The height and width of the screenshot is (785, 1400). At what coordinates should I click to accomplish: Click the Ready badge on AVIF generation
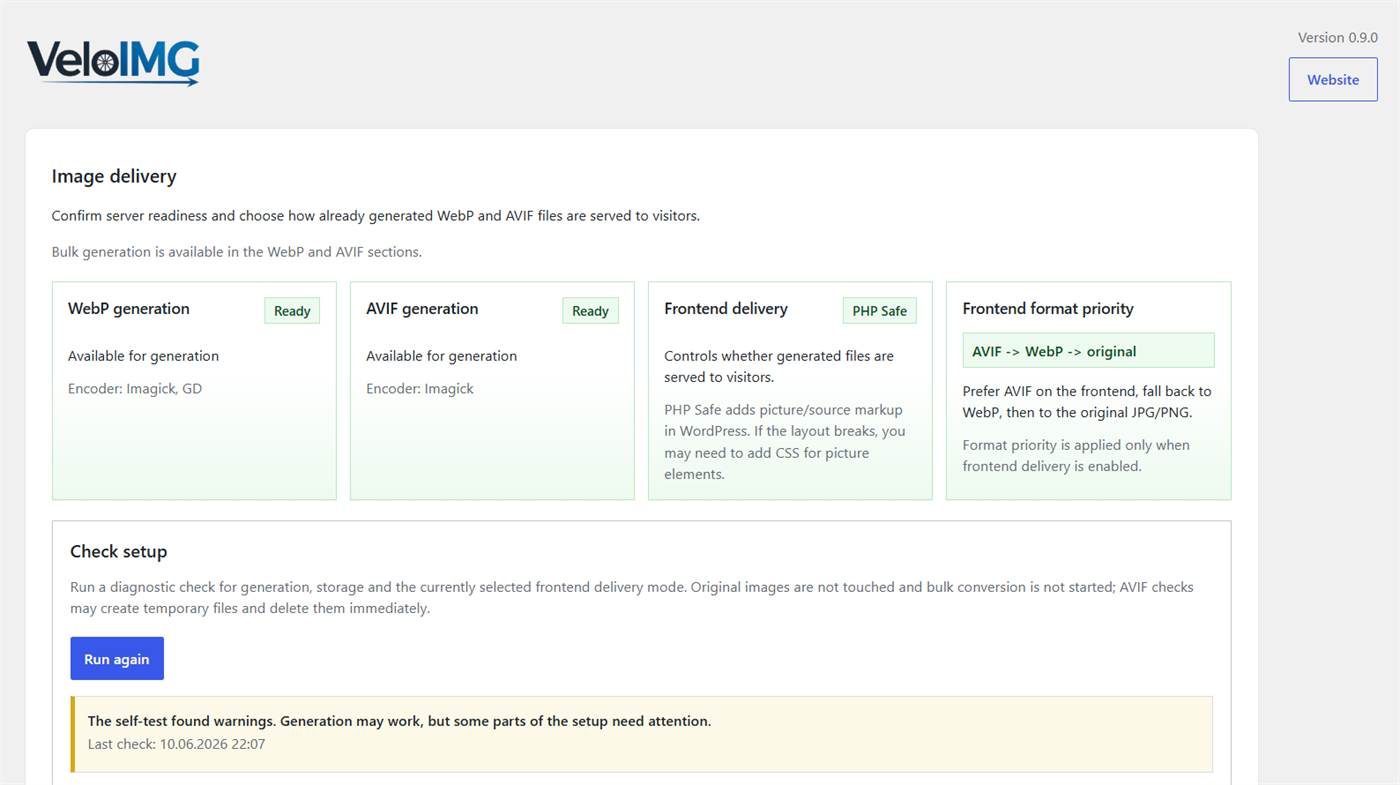tap(590, 311)
